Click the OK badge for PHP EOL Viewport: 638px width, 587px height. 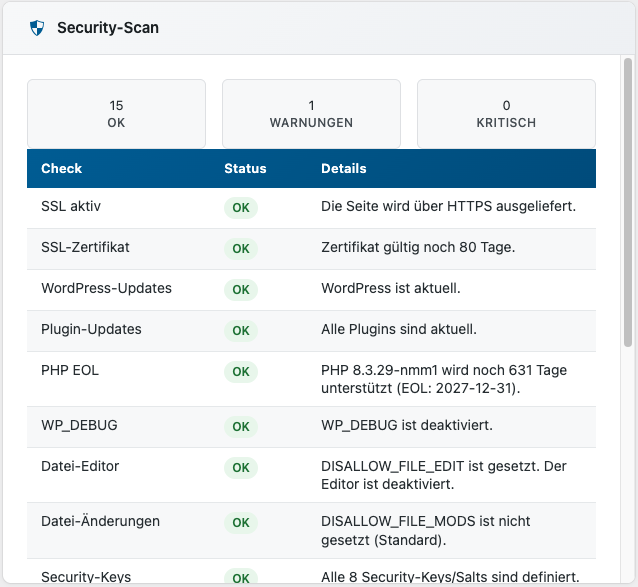[240, 372]
